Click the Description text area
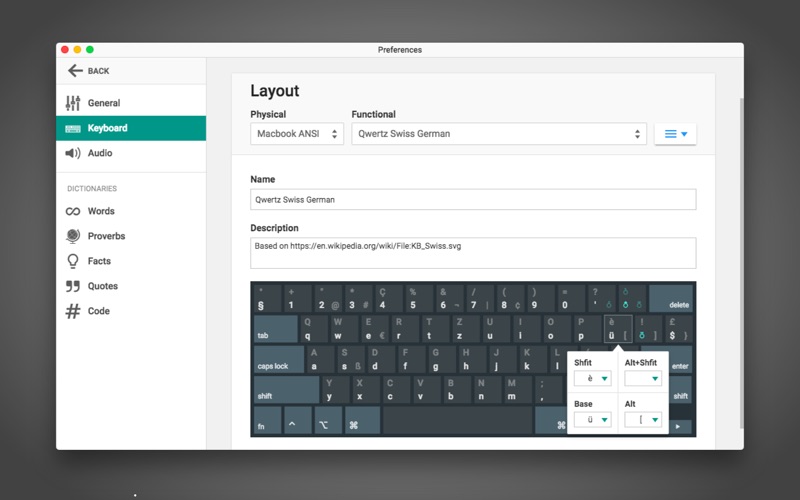 pos(473,252)
